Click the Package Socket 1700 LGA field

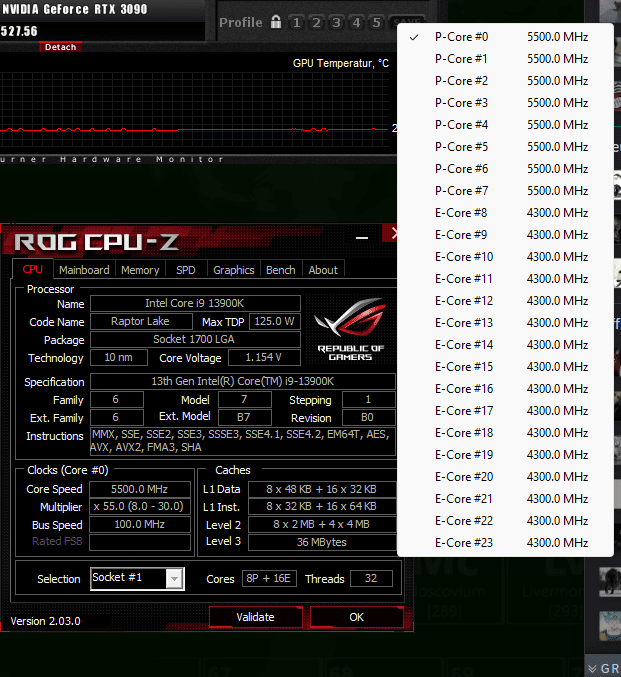pyautogui.click(x=195, y=339)
